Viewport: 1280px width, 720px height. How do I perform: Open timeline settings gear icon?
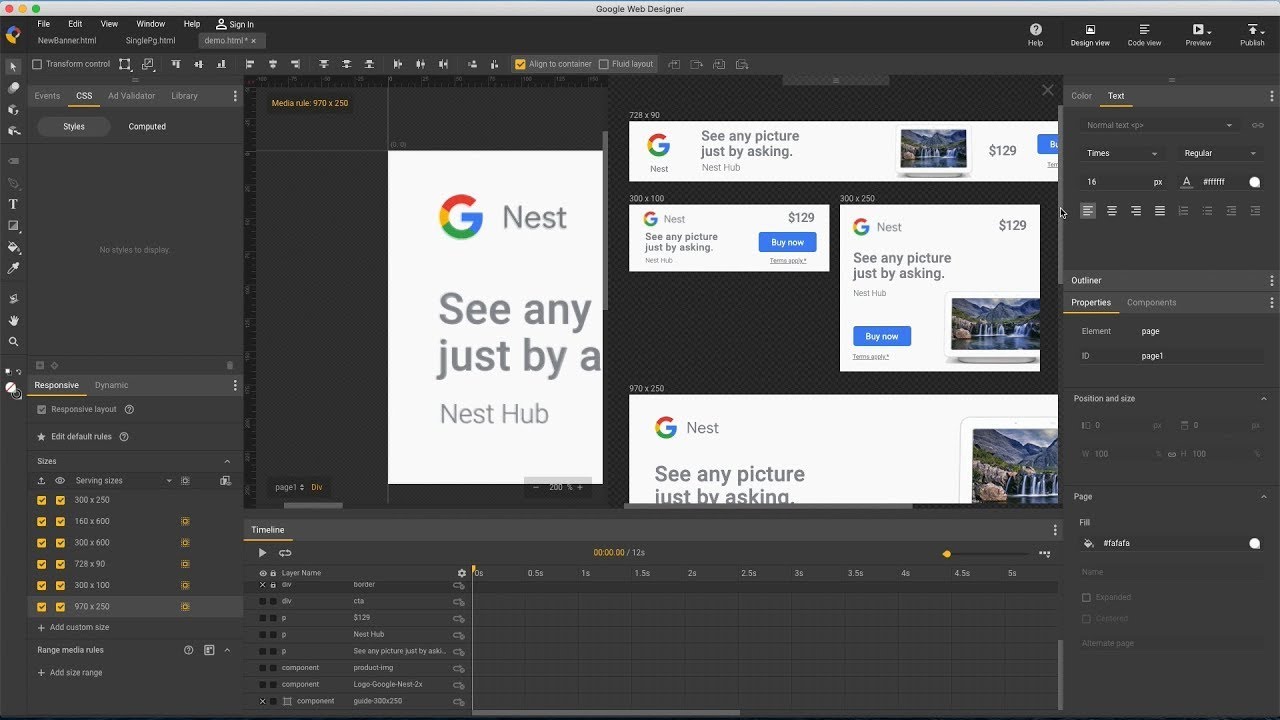pyautogui.click(x=462, y=573)
